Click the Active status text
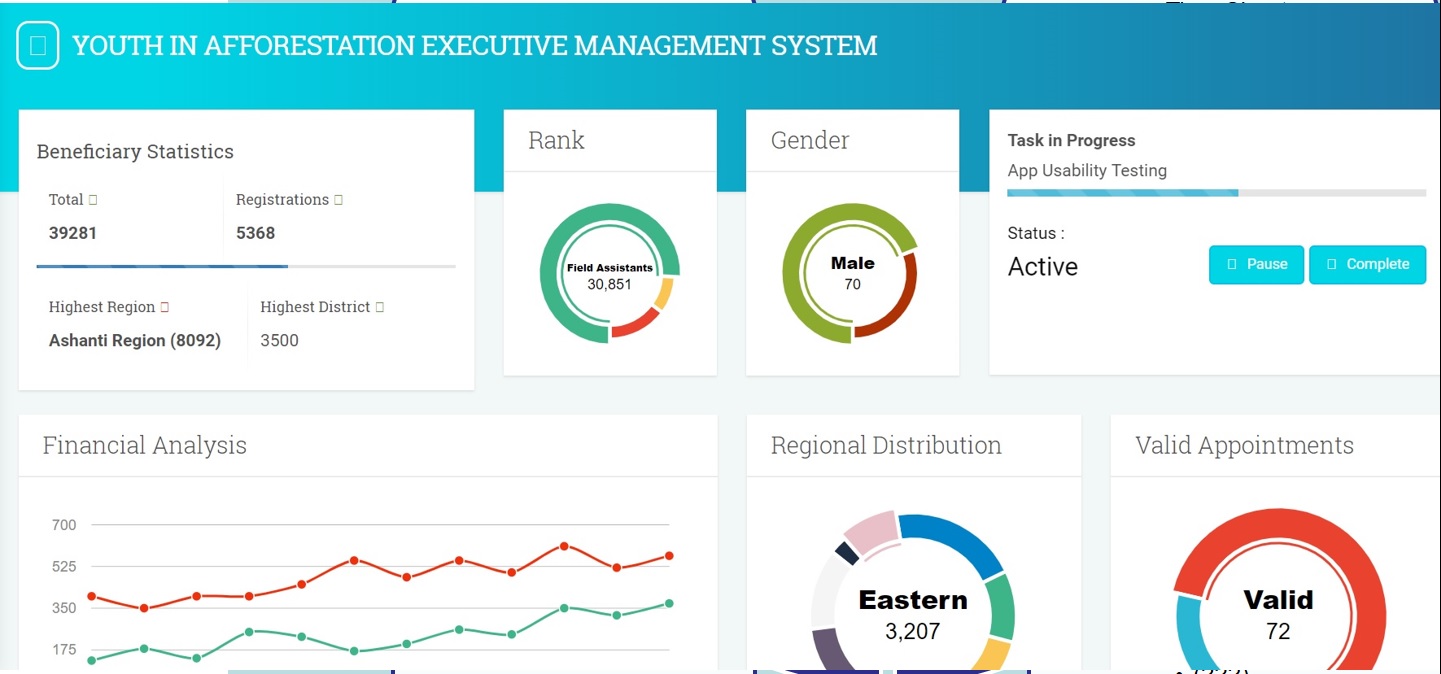The width and height of the screenshot is (1441, 674). click(x=1043, y=267)
